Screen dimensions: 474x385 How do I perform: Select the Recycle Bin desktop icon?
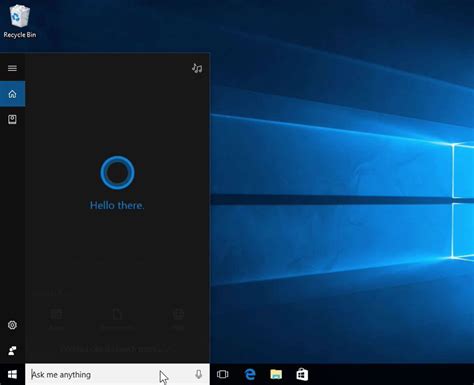(20, 21)
